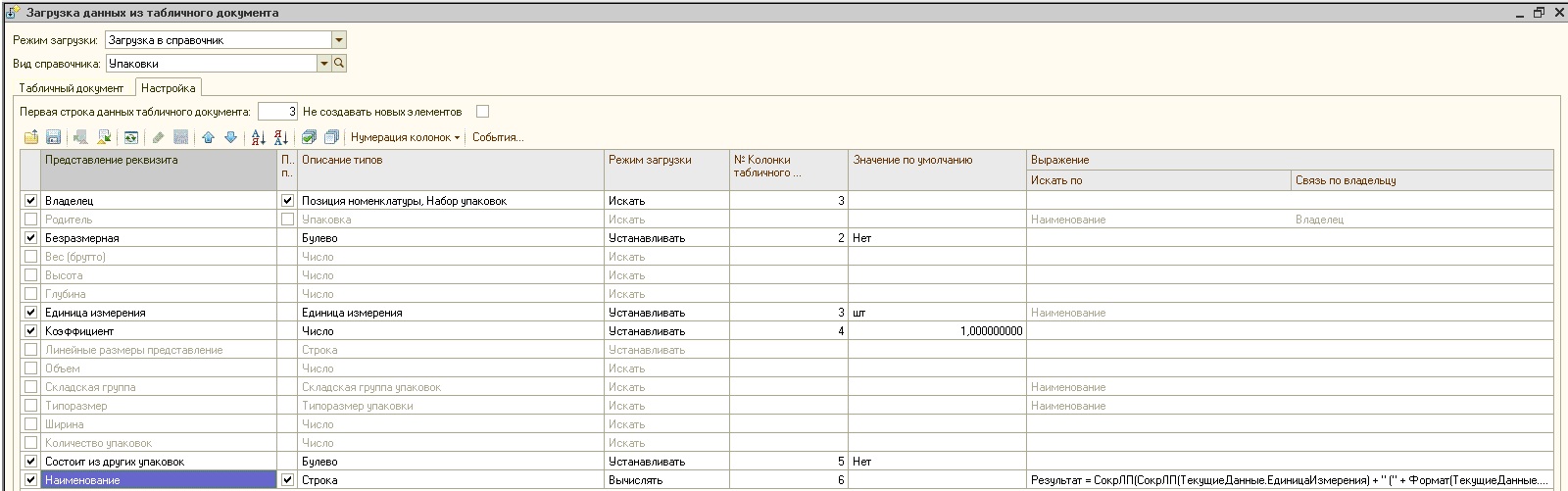Click 'Типоразмер упаковки' type cell
This screenshot has height=491, width=1568.
coord(451,406)
